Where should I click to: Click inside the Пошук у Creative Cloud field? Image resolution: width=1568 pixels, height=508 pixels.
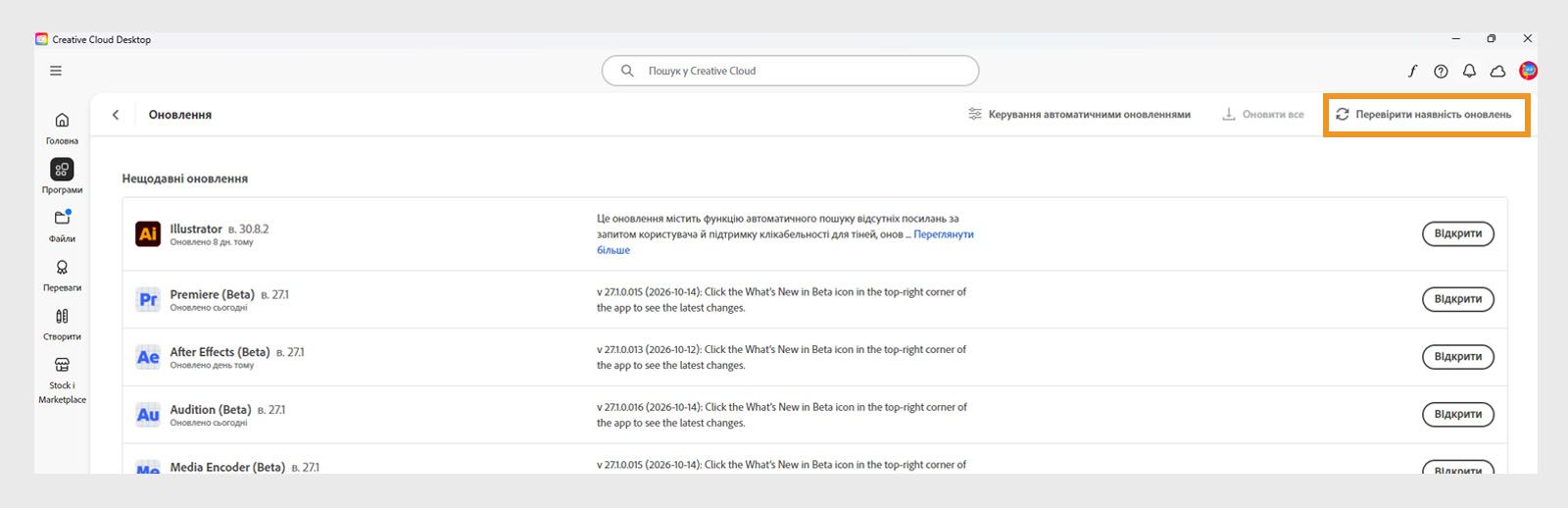(x=790, y=71)
